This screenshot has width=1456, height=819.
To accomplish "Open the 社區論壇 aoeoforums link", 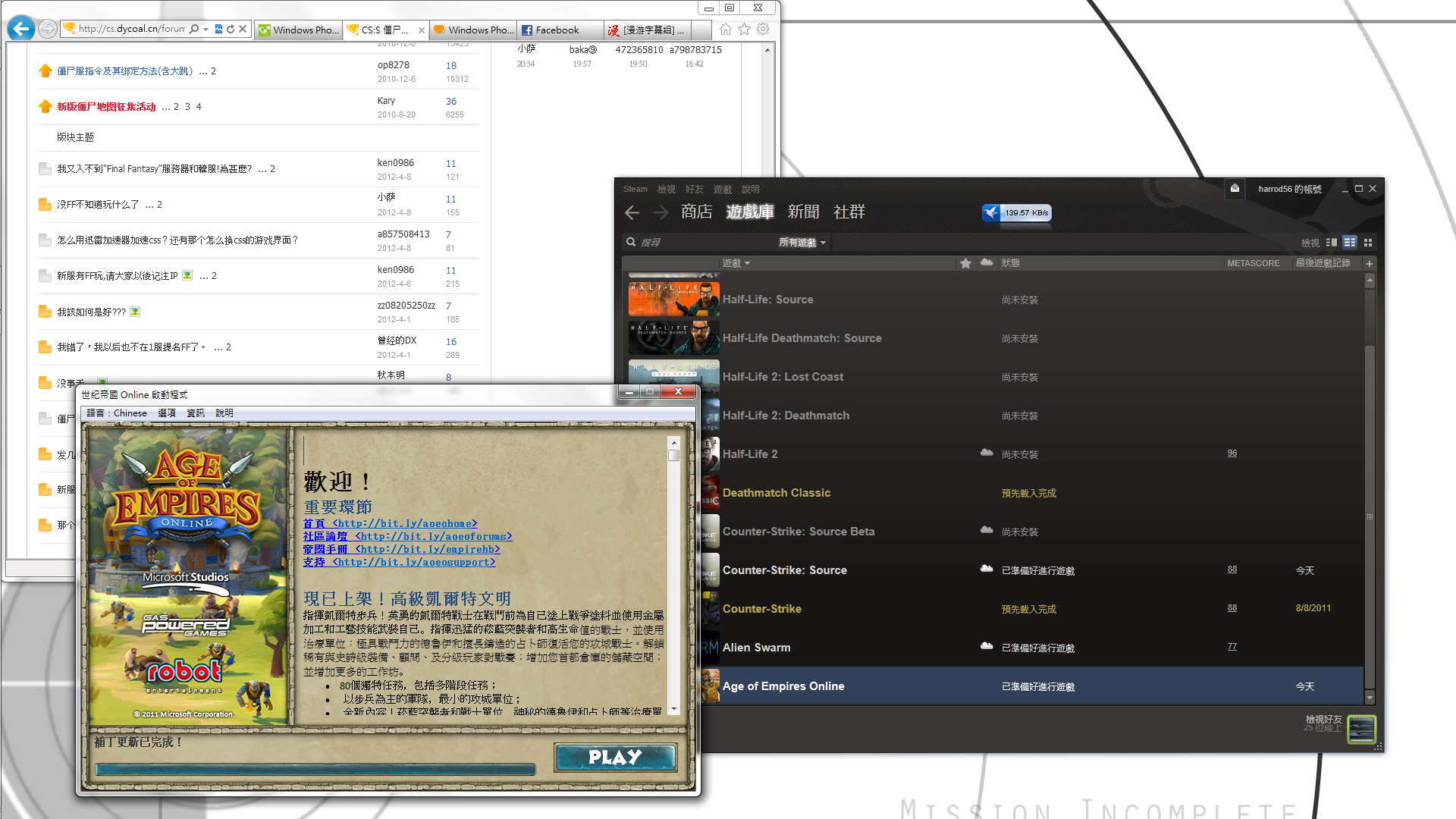I will click(x=408, y=536).
